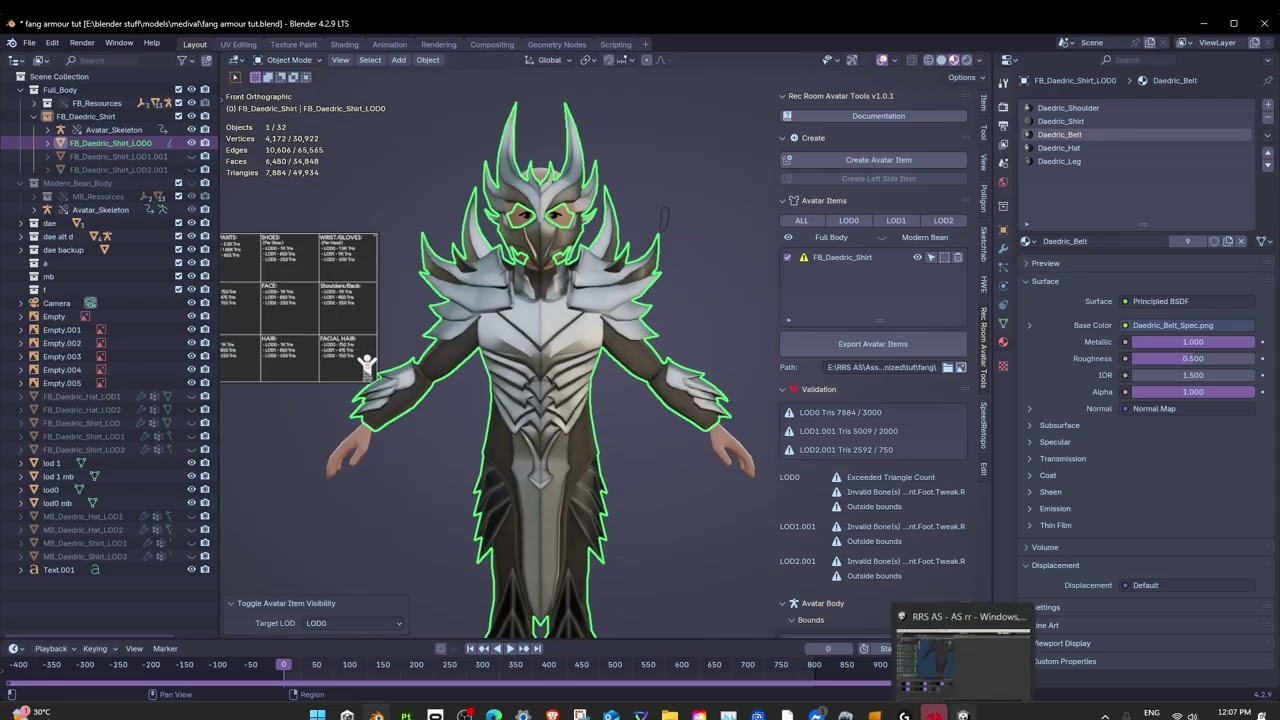1280x720 pixels.
Task: Click the folder browse icon beside Path
Action: (947, 367)
